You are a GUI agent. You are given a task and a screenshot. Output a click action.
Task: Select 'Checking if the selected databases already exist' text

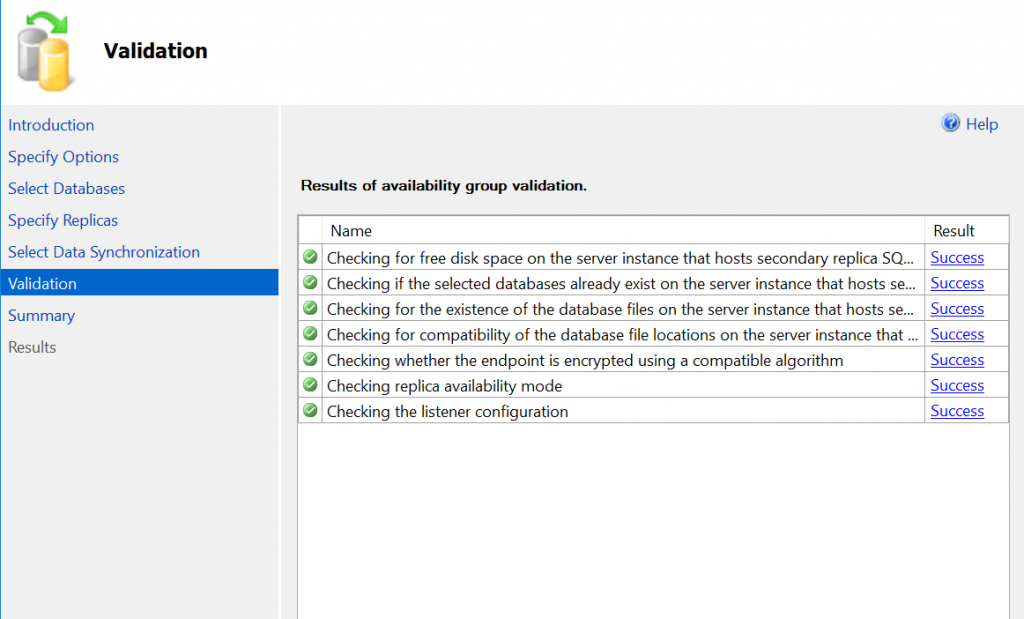(621, 283)
